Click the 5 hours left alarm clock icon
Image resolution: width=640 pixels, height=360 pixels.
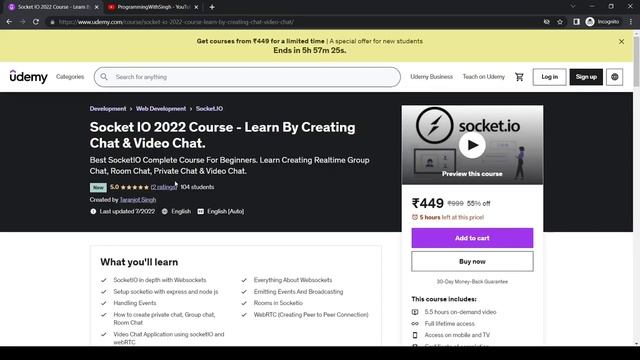(415, 217)
